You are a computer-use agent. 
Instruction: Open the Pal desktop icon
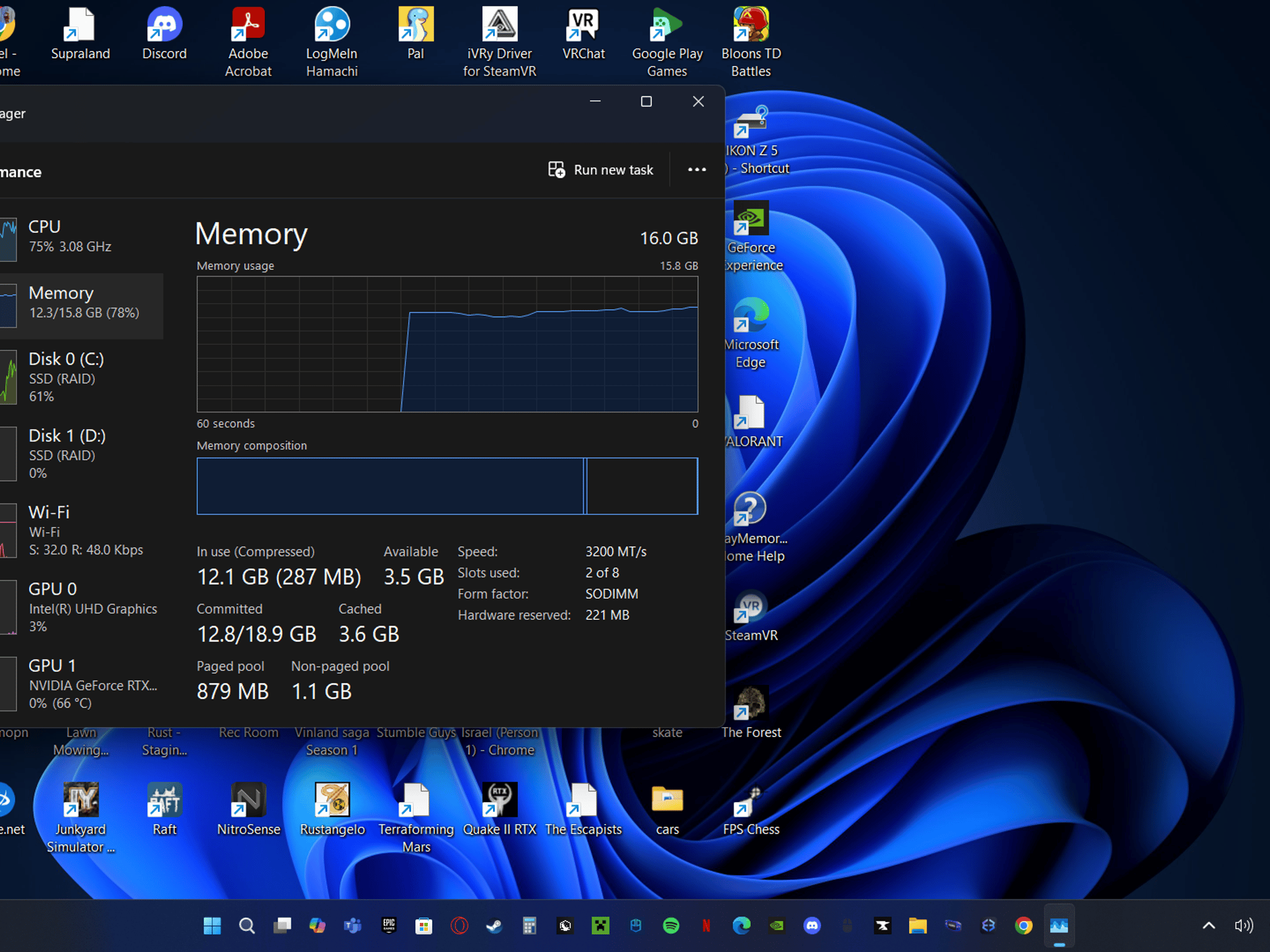[415, 35]
